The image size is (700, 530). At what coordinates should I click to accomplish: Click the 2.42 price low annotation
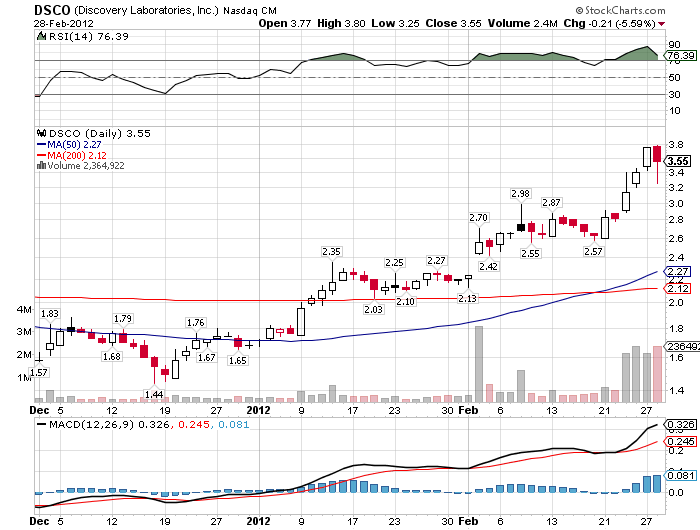pyautogui.click(x=488, y=266)
